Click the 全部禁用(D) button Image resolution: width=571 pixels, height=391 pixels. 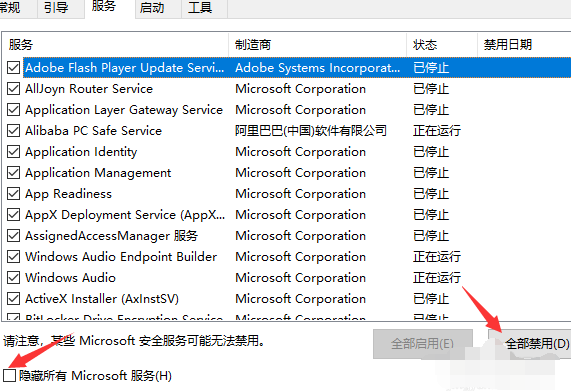pos(537,343)
